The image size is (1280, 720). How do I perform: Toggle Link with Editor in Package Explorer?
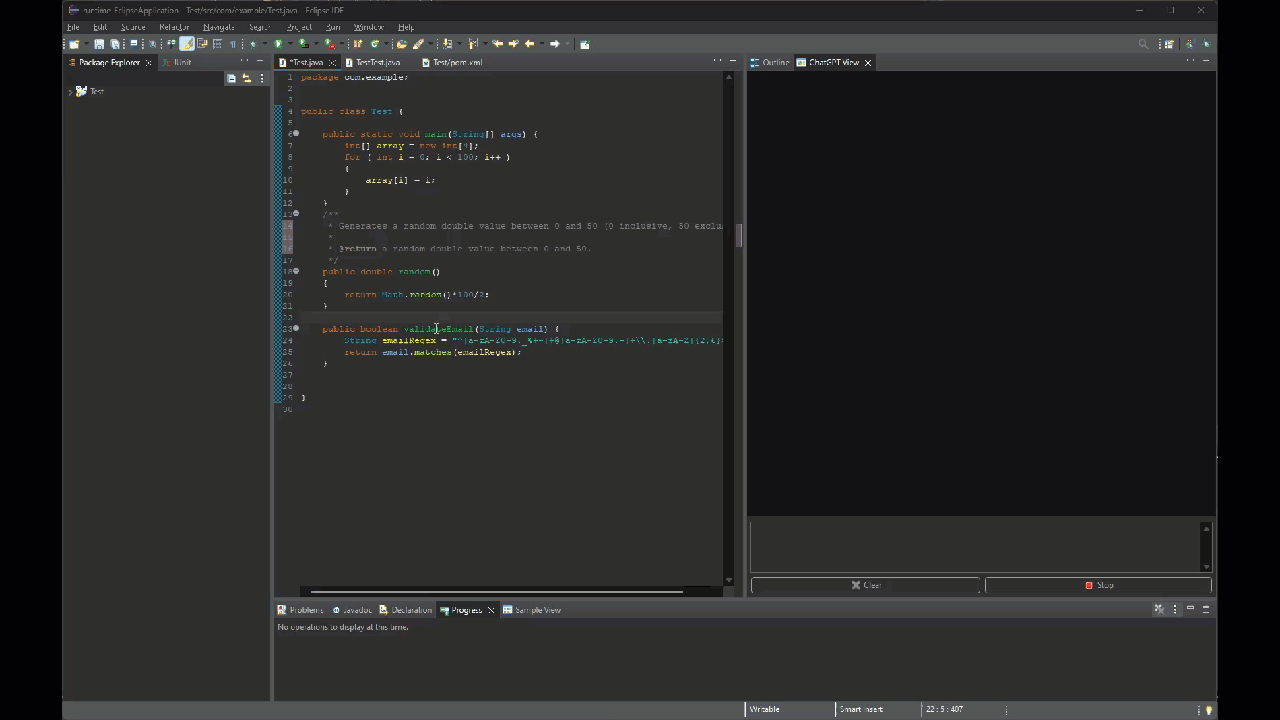point(246,78)
